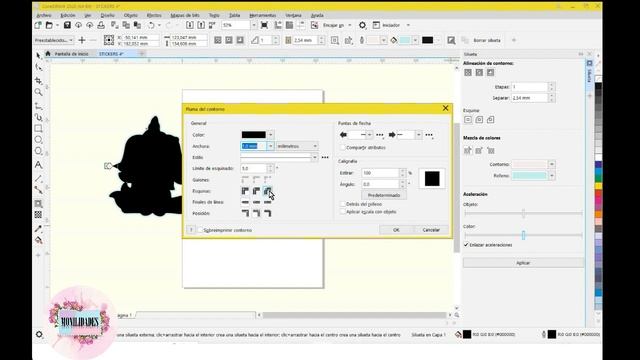Click Borrar silueta in the property bar

click(x=487, y=40)
